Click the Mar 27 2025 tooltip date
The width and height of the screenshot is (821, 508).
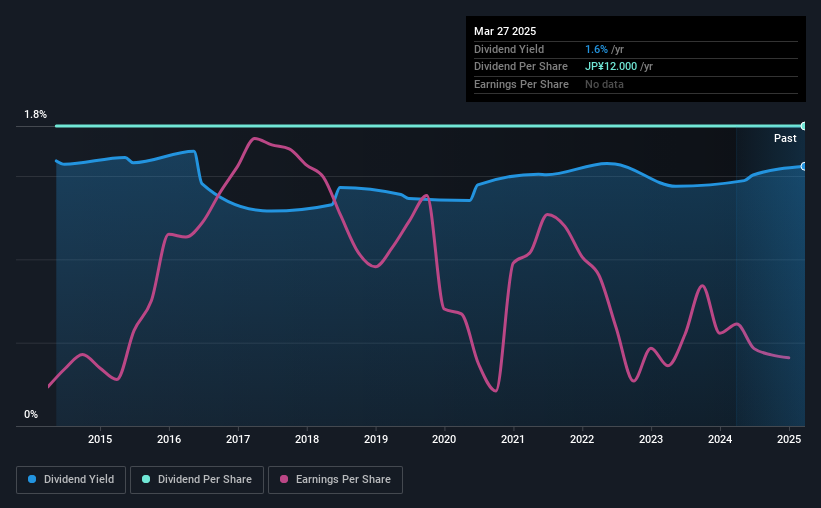tap(505, 31)
